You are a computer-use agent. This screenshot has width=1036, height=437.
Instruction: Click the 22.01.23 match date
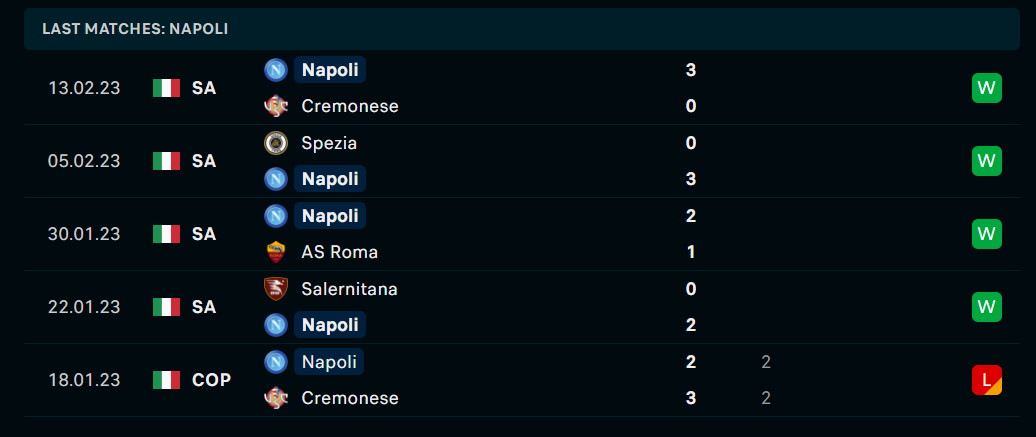pyautogui.click(x=84, y=307)
